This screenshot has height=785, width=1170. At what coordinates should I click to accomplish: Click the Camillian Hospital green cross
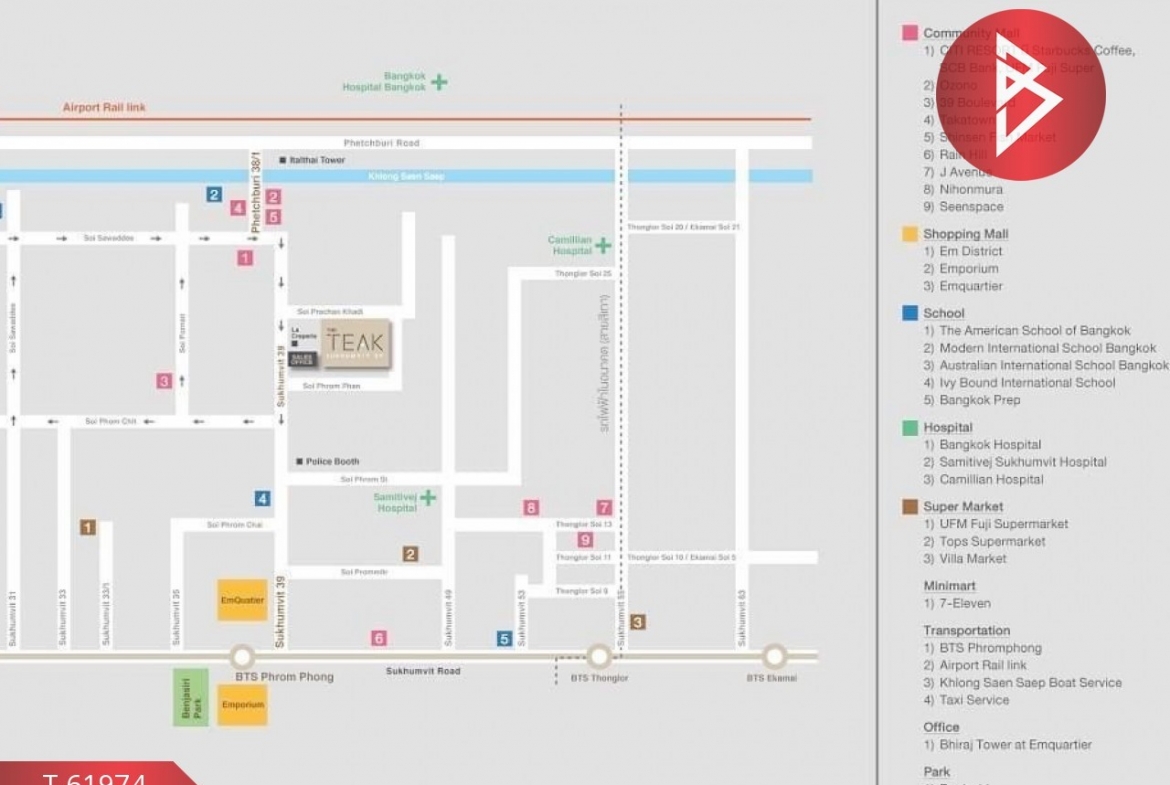tap(603, 245)
